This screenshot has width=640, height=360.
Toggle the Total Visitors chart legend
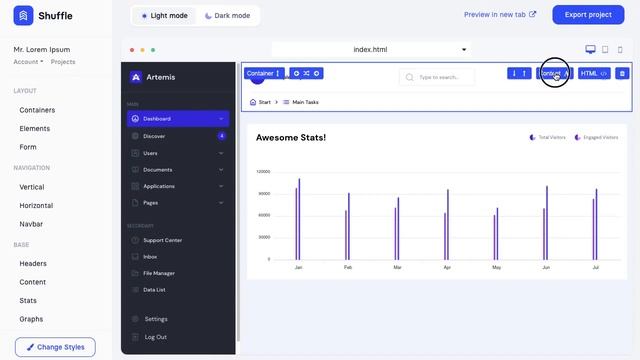[x=547, y=138]
